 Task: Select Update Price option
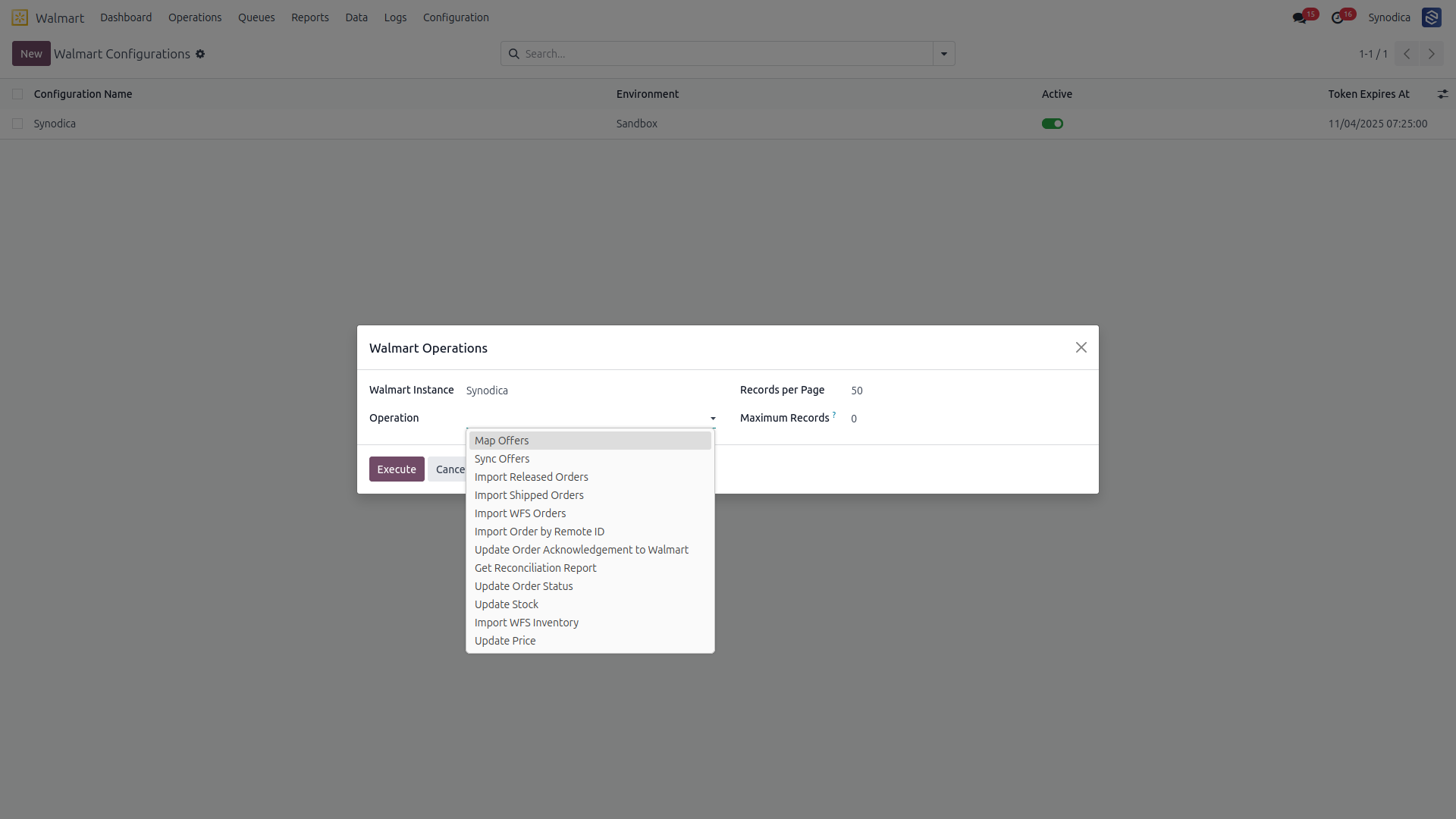click(x=590, y=641)
